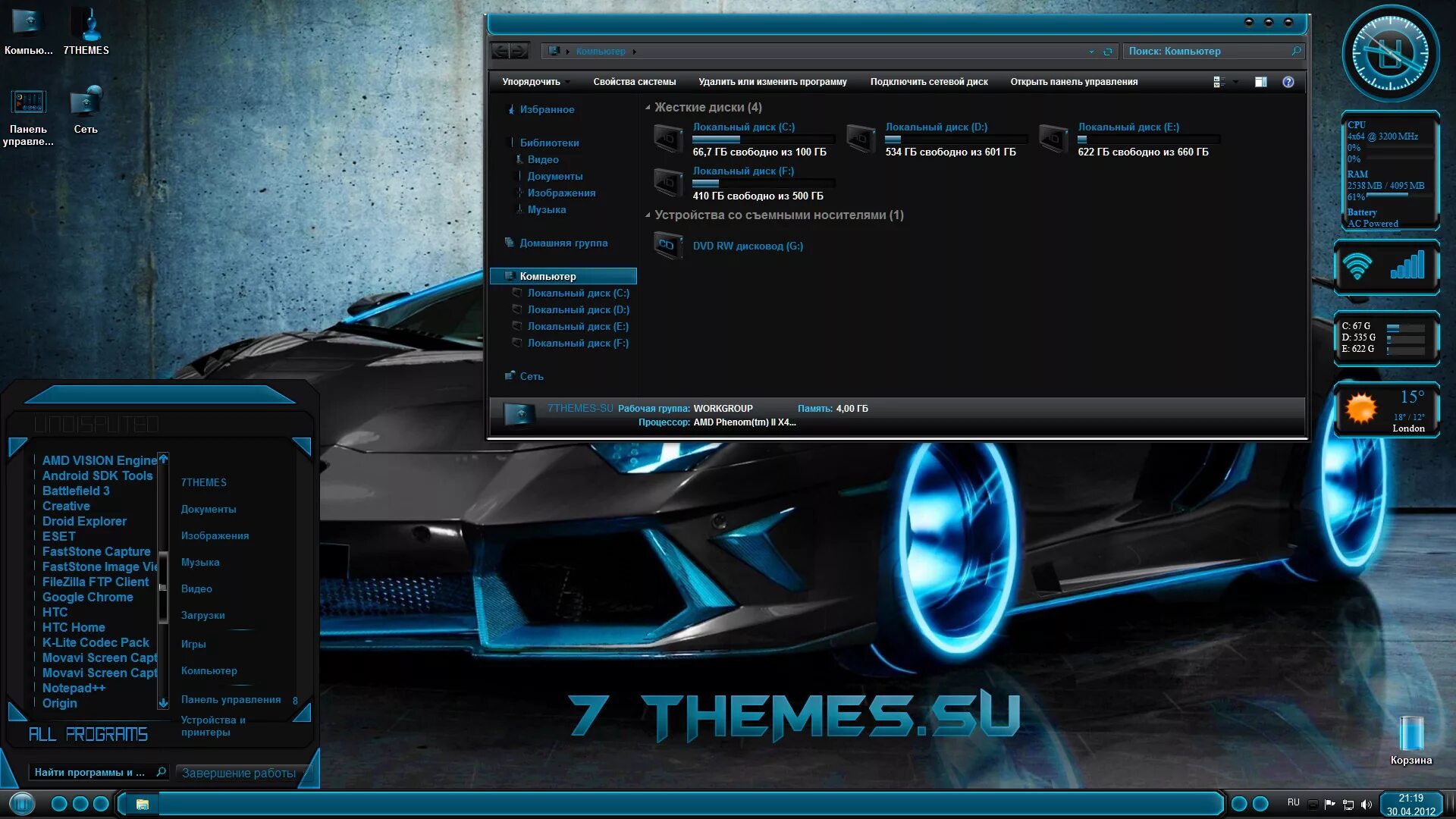Open the 7THEMES desktop icon
This screenshot has width=1456, height=819.
point(86,27)
